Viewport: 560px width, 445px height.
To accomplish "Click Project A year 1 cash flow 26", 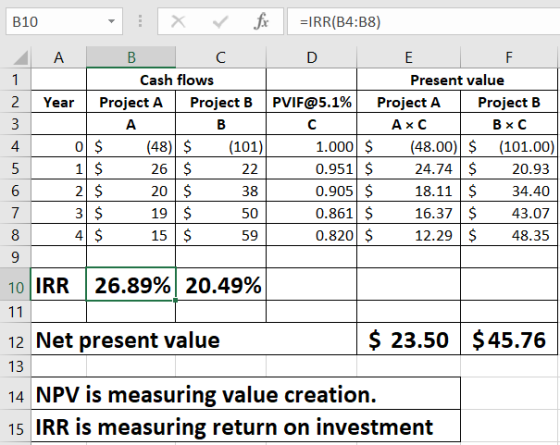I will (131, 168).
